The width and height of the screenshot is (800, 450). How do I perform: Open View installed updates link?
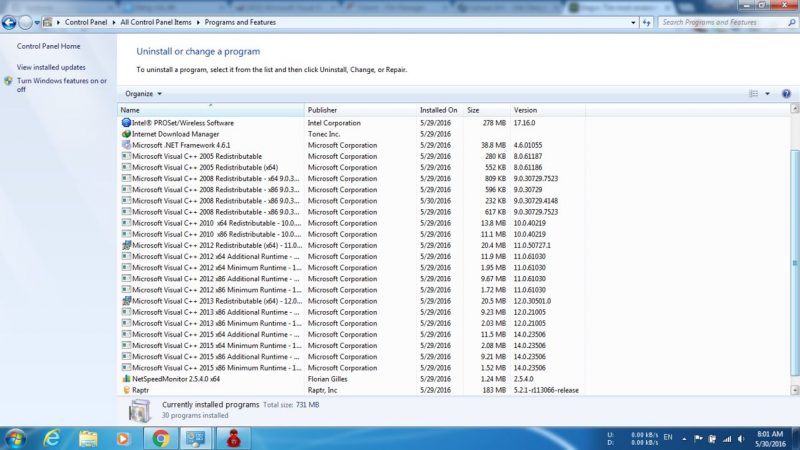(x=51, y=67)
